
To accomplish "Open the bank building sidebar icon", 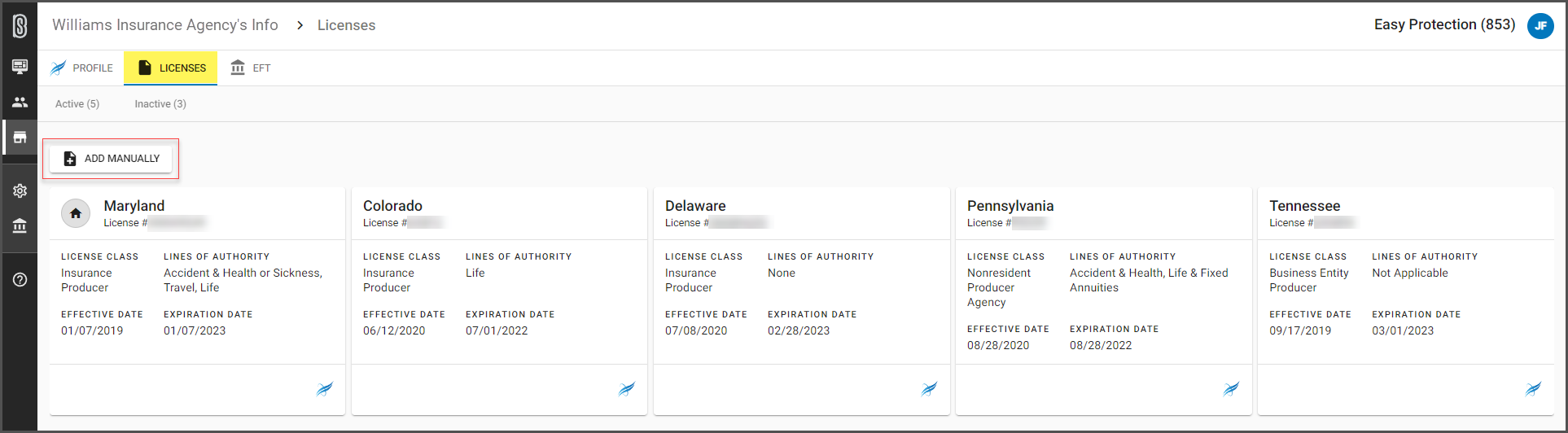I will (x=20, y=225).
